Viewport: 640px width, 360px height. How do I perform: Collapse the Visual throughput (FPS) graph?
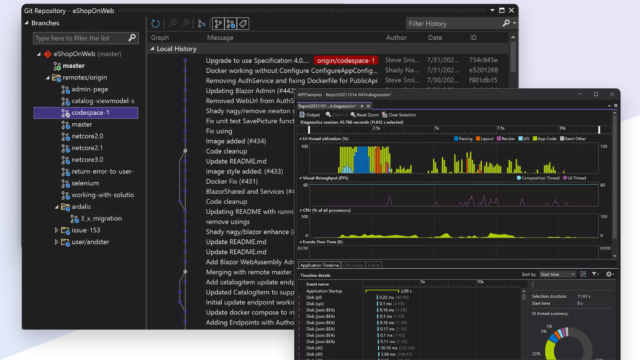coord(301,178)
